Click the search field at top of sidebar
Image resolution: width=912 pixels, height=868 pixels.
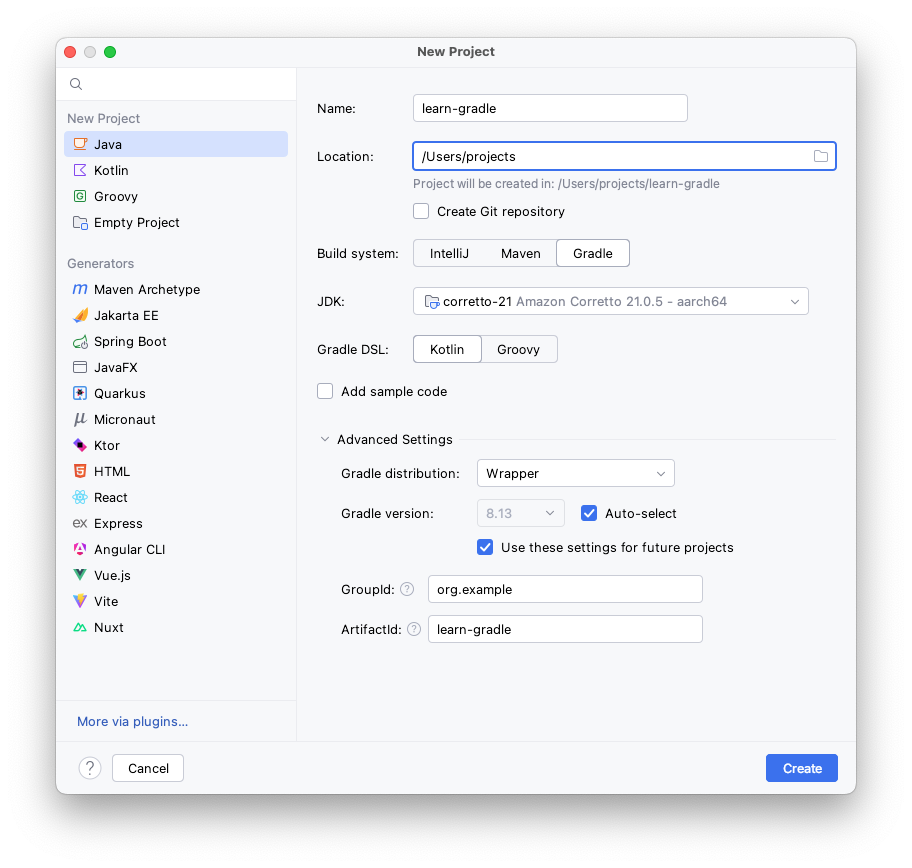[x=176, y=84]
